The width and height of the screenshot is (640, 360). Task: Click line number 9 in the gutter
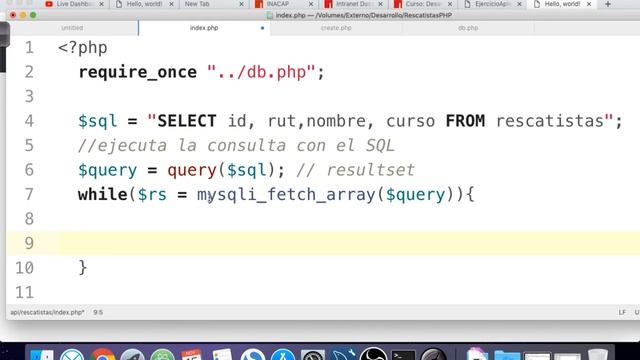tap(29, 244)
